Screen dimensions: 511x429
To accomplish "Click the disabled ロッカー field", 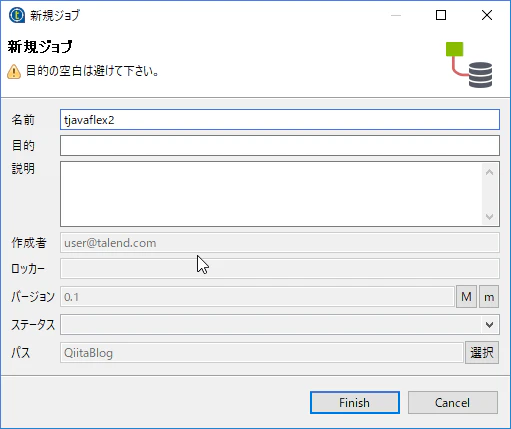I will tap(280, 268).
